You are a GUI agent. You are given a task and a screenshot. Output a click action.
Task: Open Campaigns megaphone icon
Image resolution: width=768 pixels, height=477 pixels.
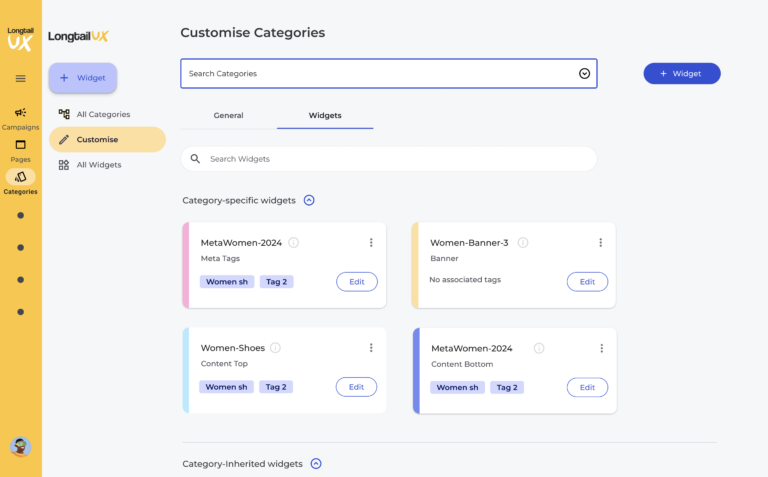(x=20, y=113)
